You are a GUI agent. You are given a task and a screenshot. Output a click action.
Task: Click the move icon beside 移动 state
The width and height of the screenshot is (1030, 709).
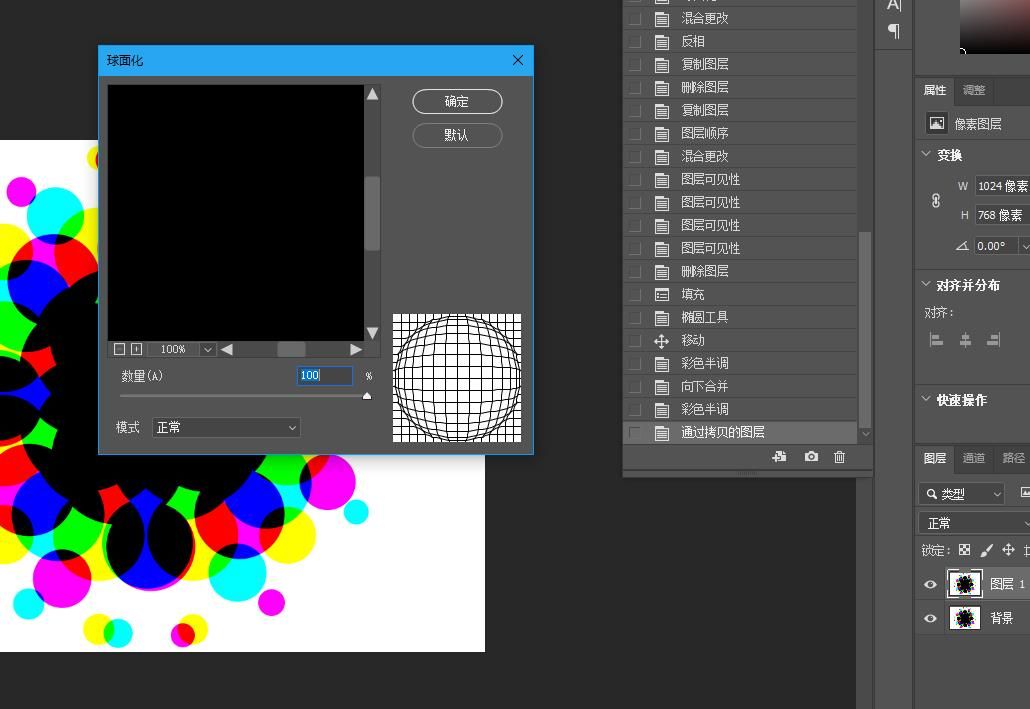(x=661, y=340)
